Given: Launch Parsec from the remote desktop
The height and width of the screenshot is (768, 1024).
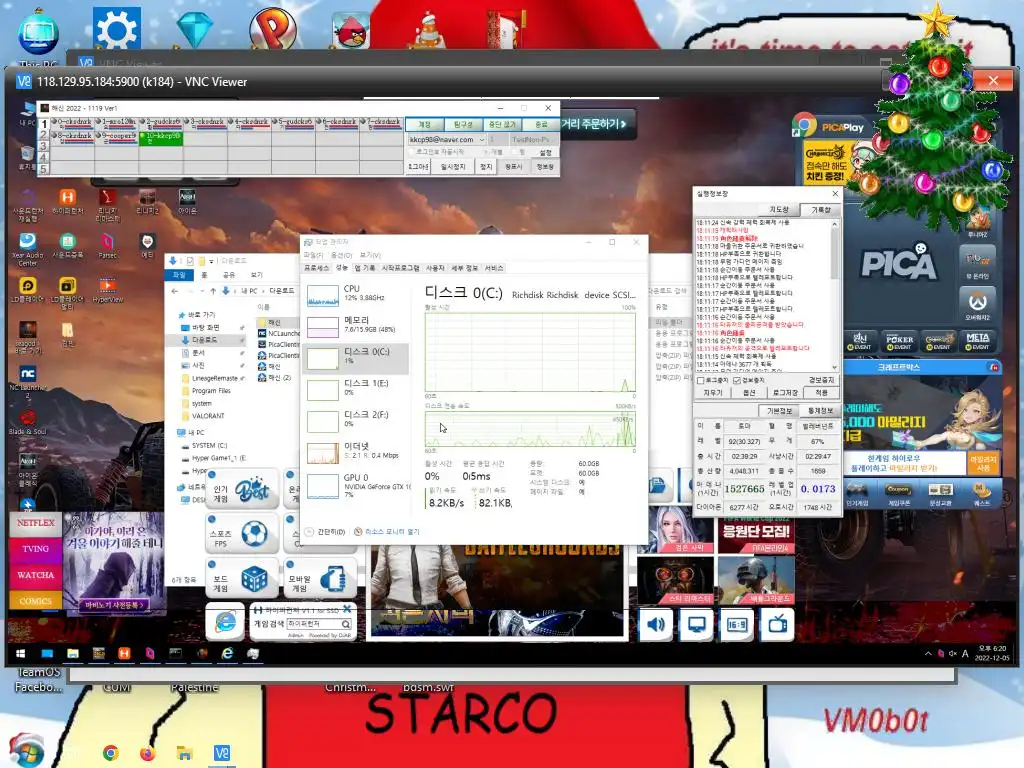Looking at the screenshot, I should 107,246.
